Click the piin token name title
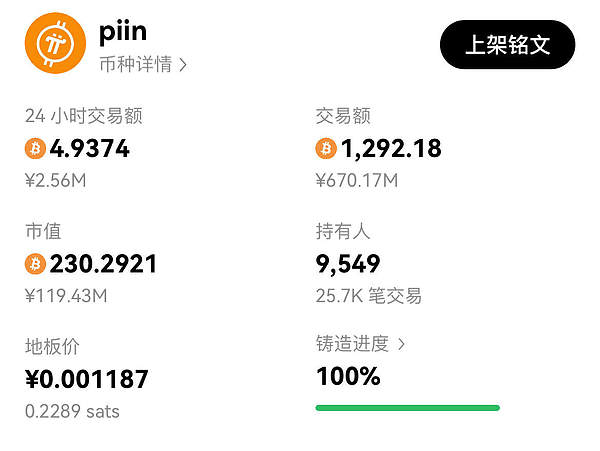 pos(123,31)
